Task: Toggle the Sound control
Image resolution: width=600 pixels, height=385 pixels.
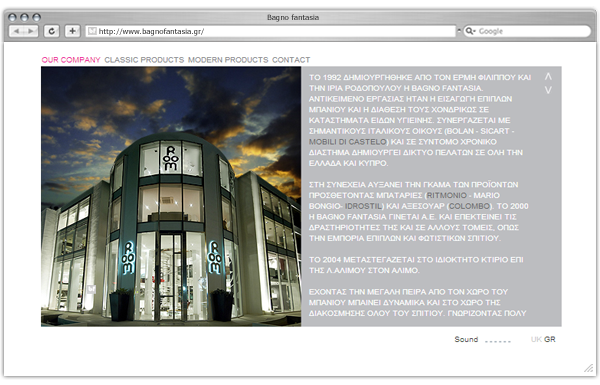Action: (x=466, y=339)
